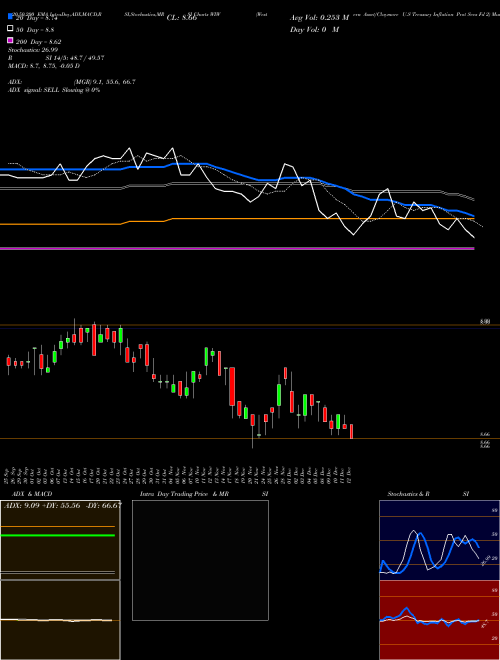
Task: Click the 'Stochastics: 26.99' reading
Action: 33,50
